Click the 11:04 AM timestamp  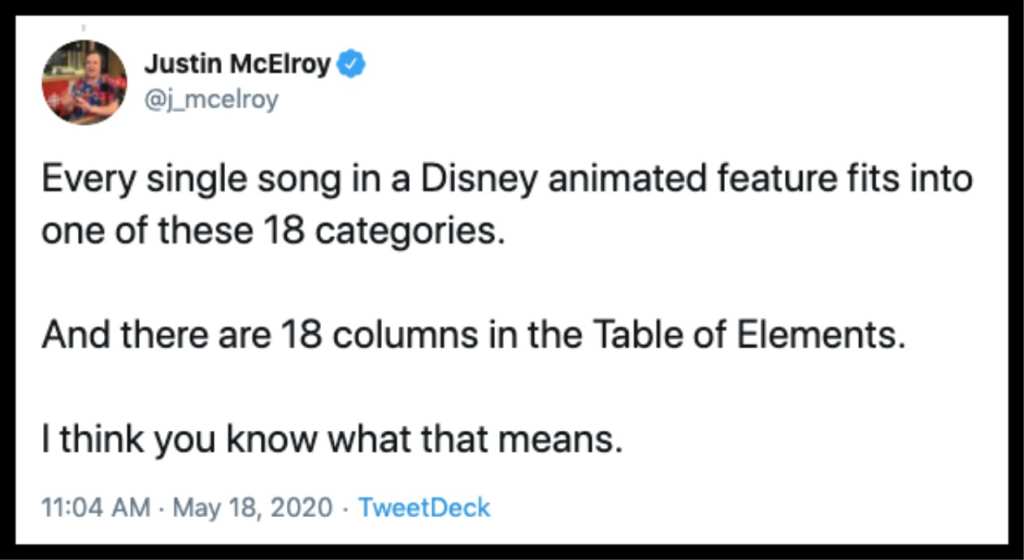point(95,507)
